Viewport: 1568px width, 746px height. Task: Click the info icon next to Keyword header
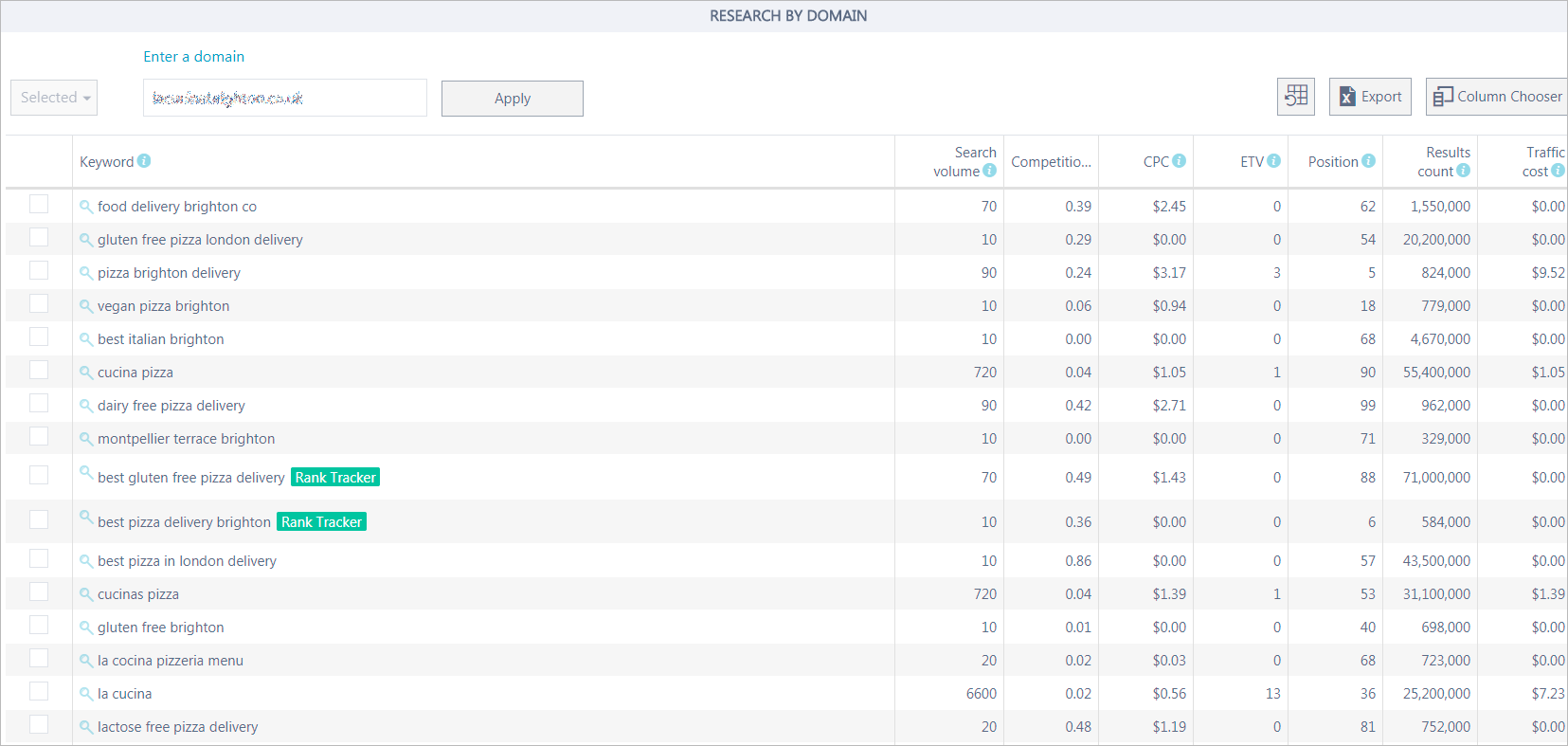(144, 161)
